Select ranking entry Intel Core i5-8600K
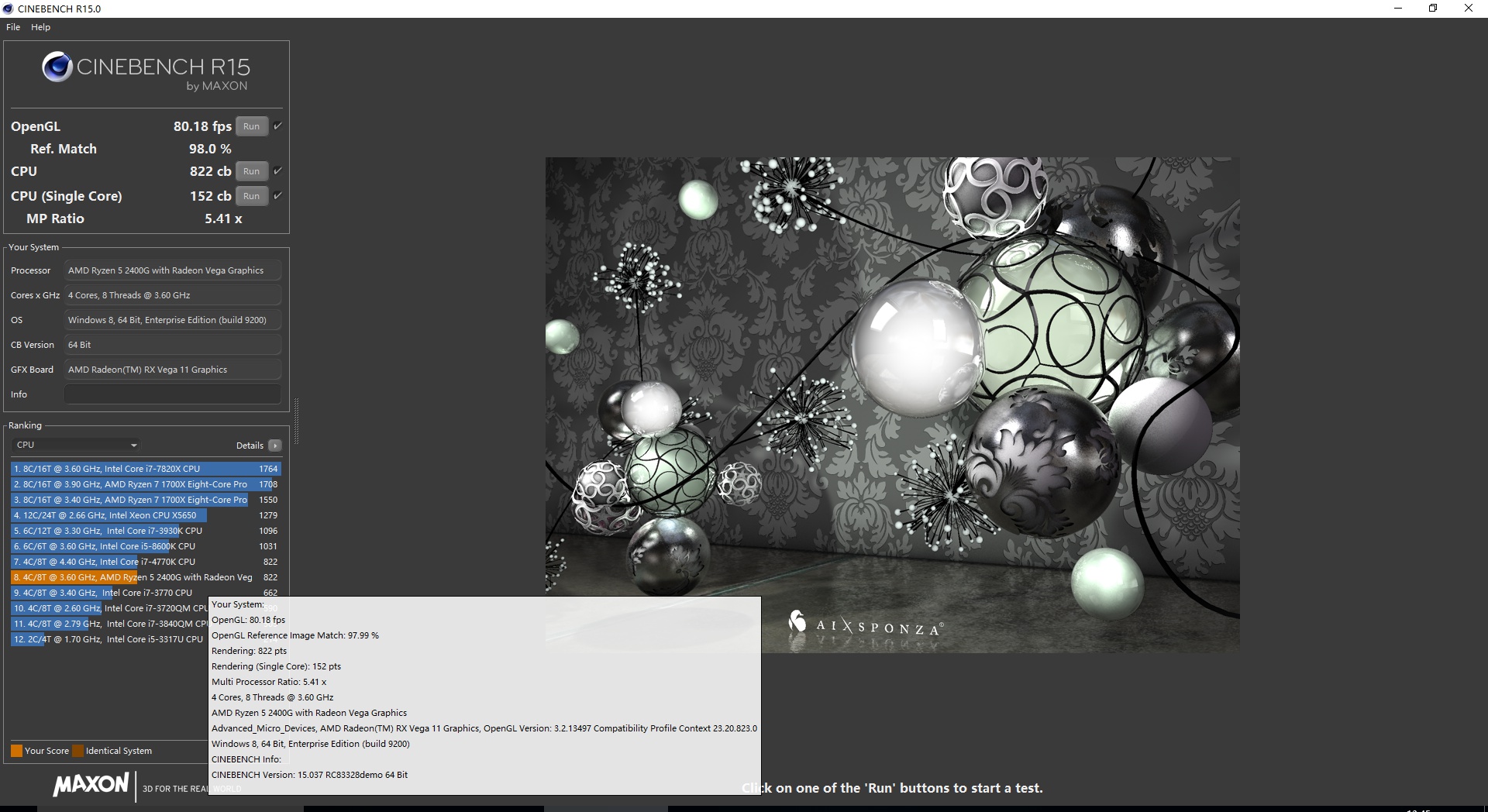 coord(146,546)
